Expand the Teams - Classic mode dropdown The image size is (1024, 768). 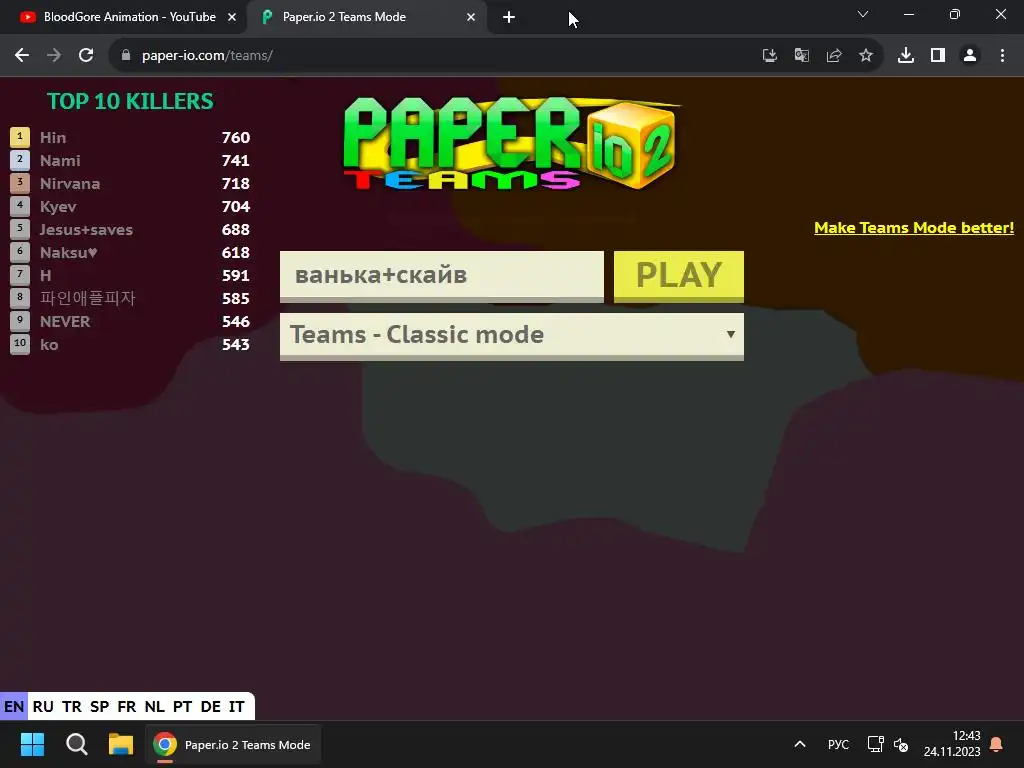tap(511, 336)
